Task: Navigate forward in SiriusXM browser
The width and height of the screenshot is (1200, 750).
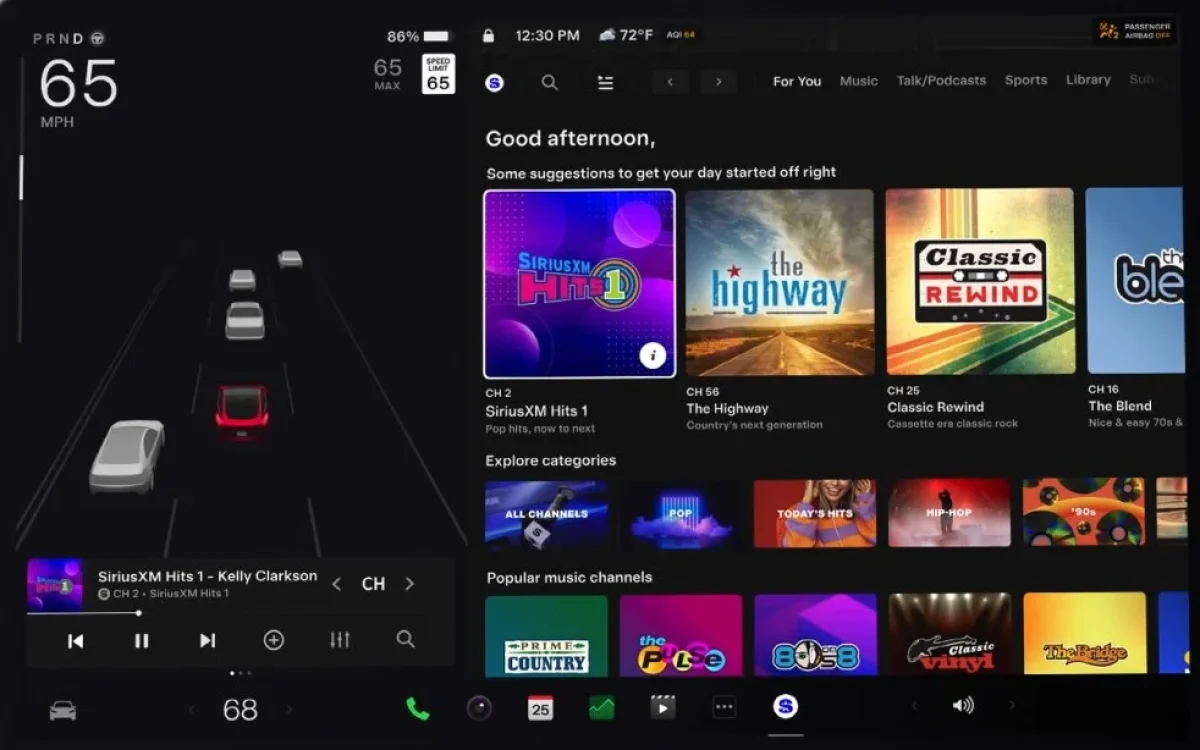Action: tap(718, 82)
